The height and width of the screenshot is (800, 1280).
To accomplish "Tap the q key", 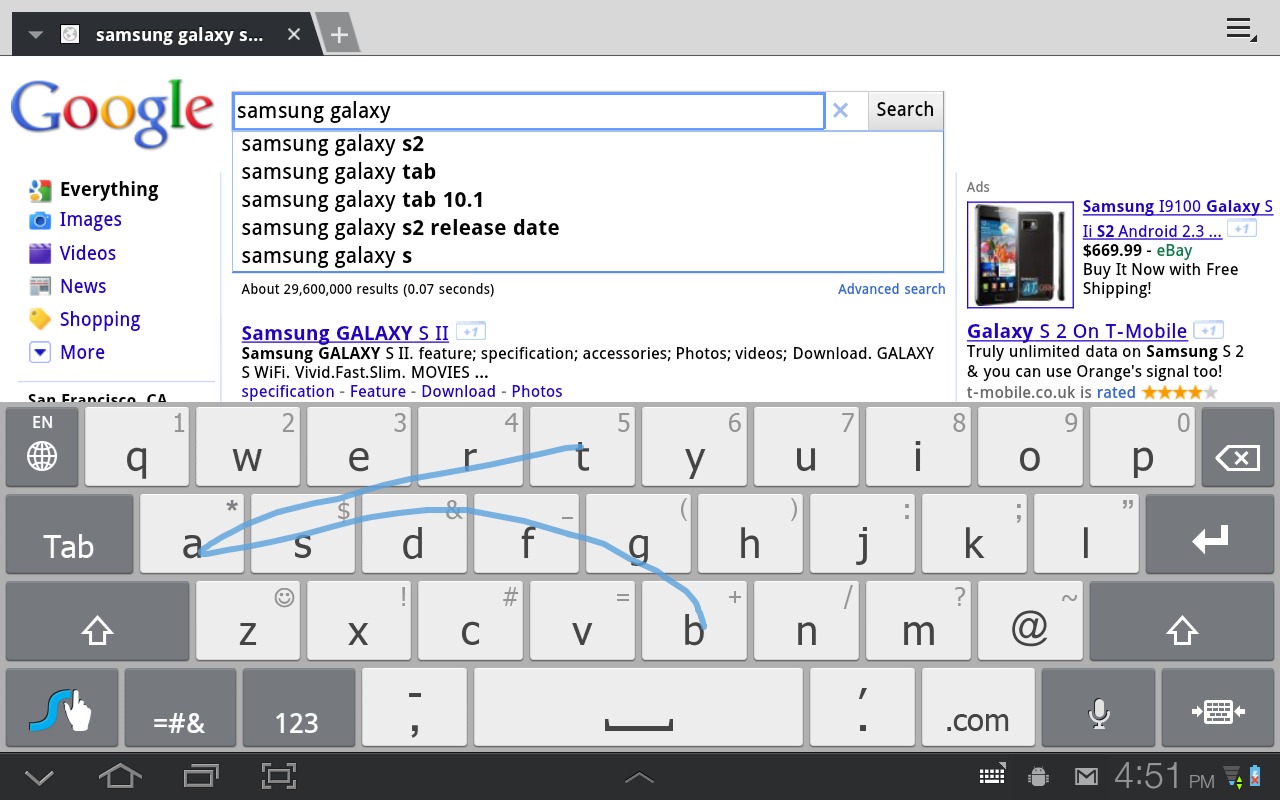I will point(138,445).
